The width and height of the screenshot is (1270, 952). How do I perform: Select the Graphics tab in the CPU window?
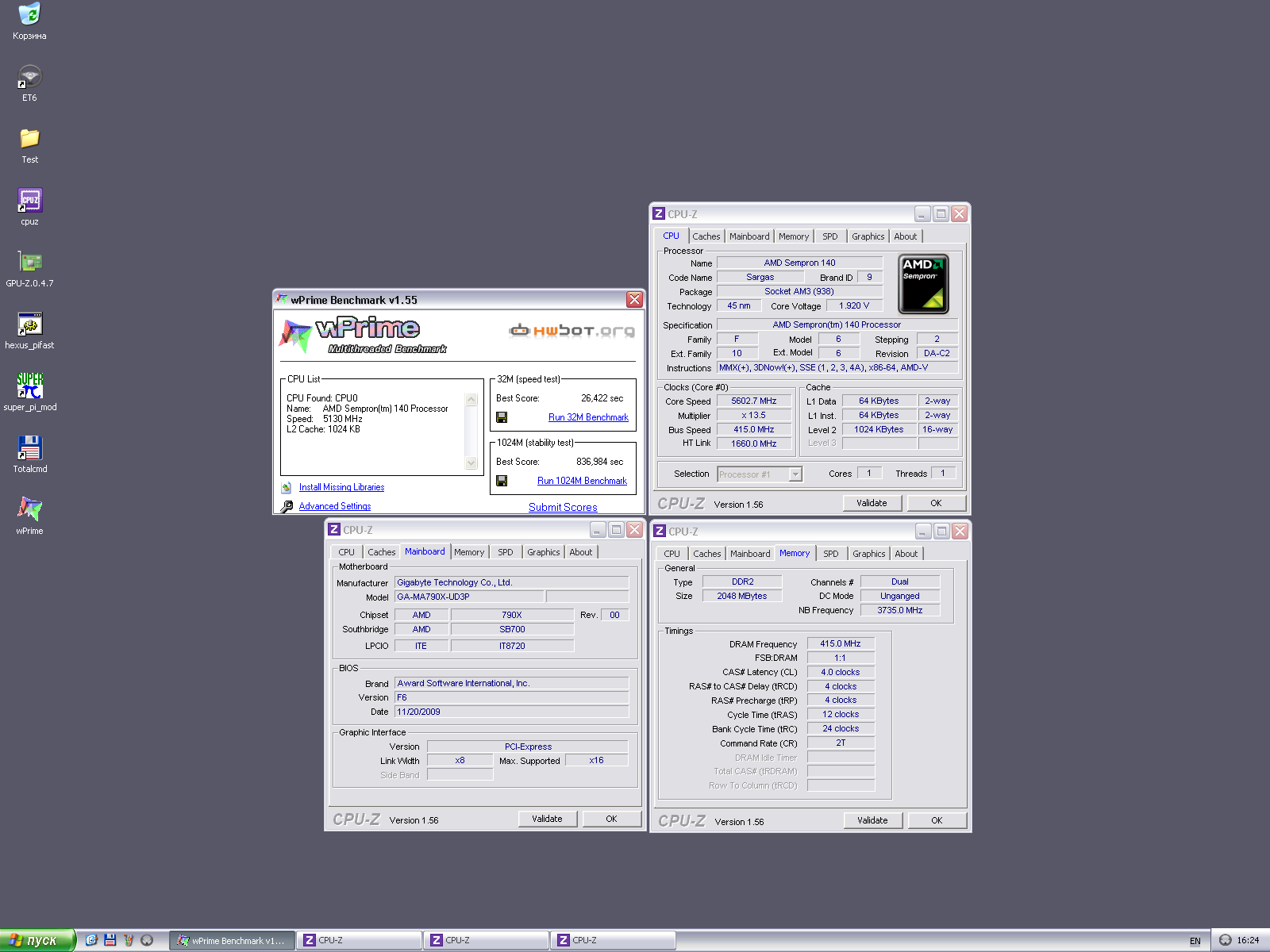coord(868,236)
